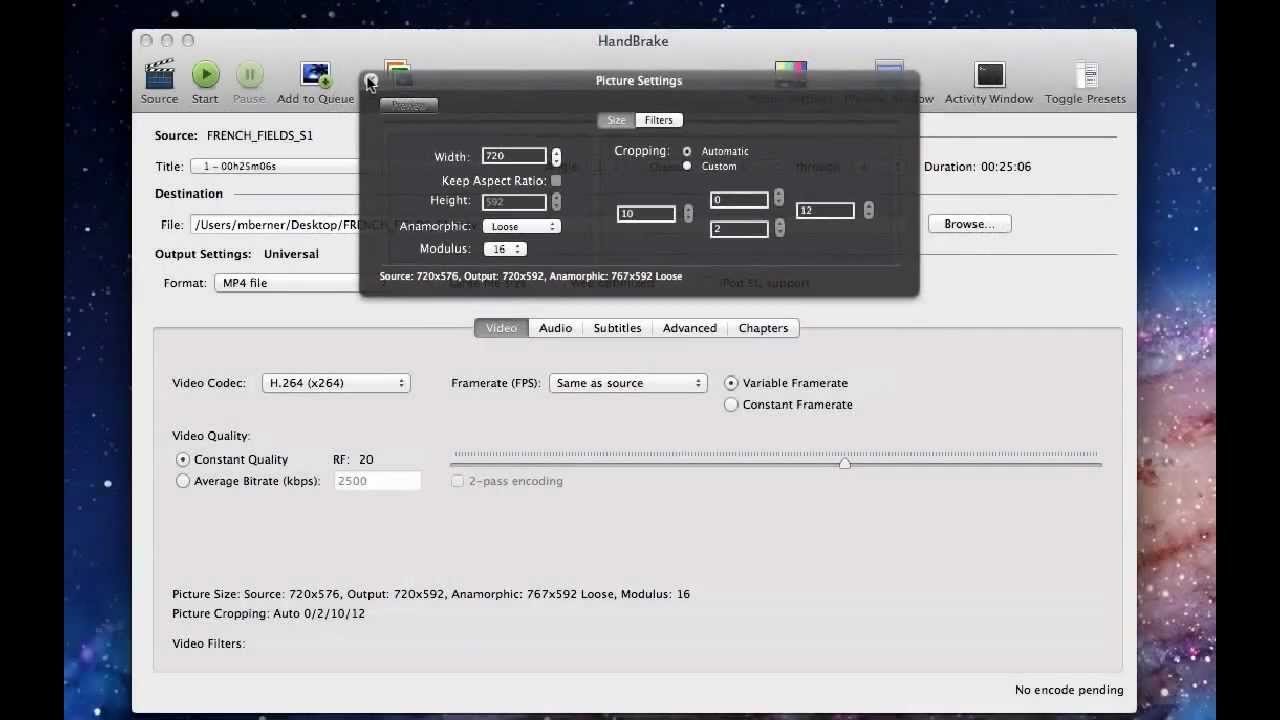Open the Framerate dropdown Same as source
Image resolution: width=1280 pixels, height=720 pixels.
pos(628,383)
